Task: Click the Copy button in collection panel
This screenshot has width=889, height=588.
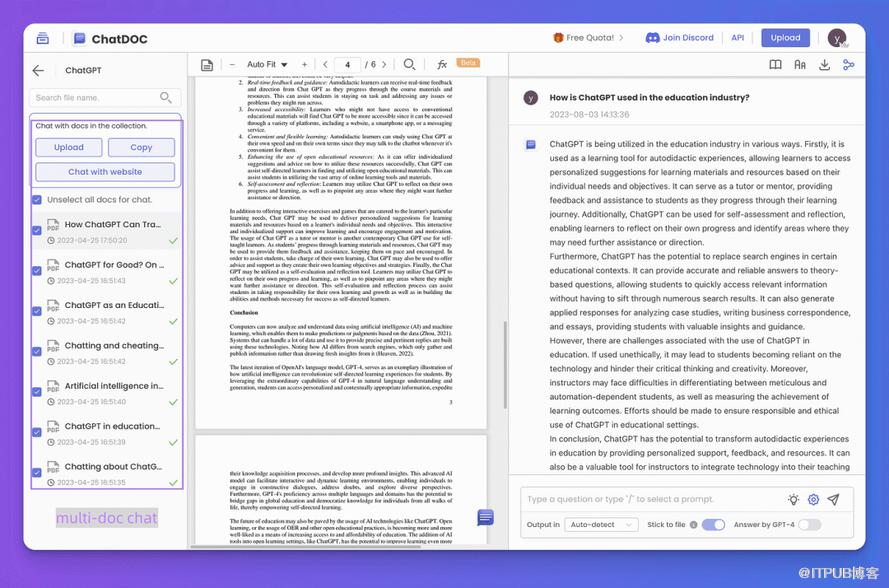Action: click(141, 147)
